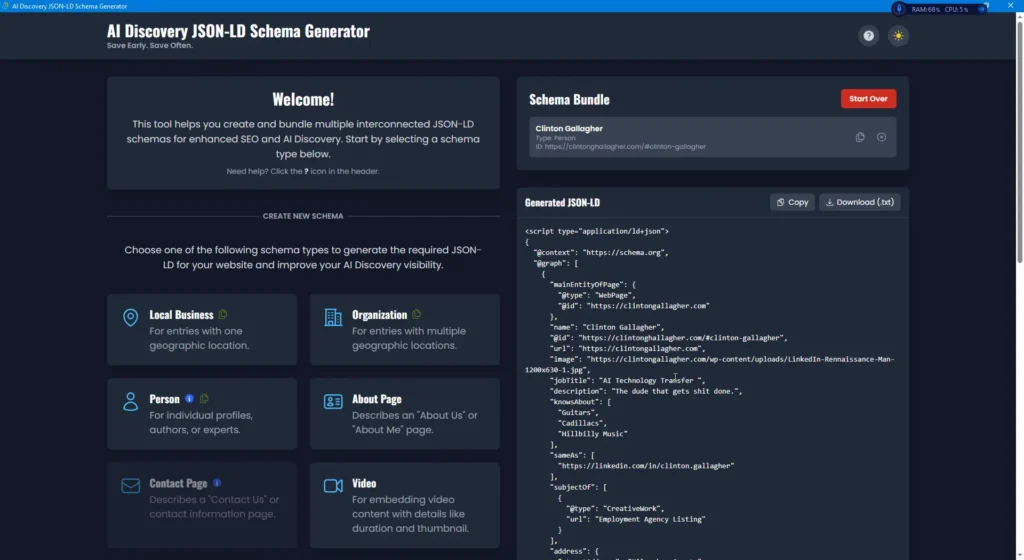Open help via question mark icon
Image resolution: width=1024 pixels, height=560 pixels.
[x=868, y=36]
